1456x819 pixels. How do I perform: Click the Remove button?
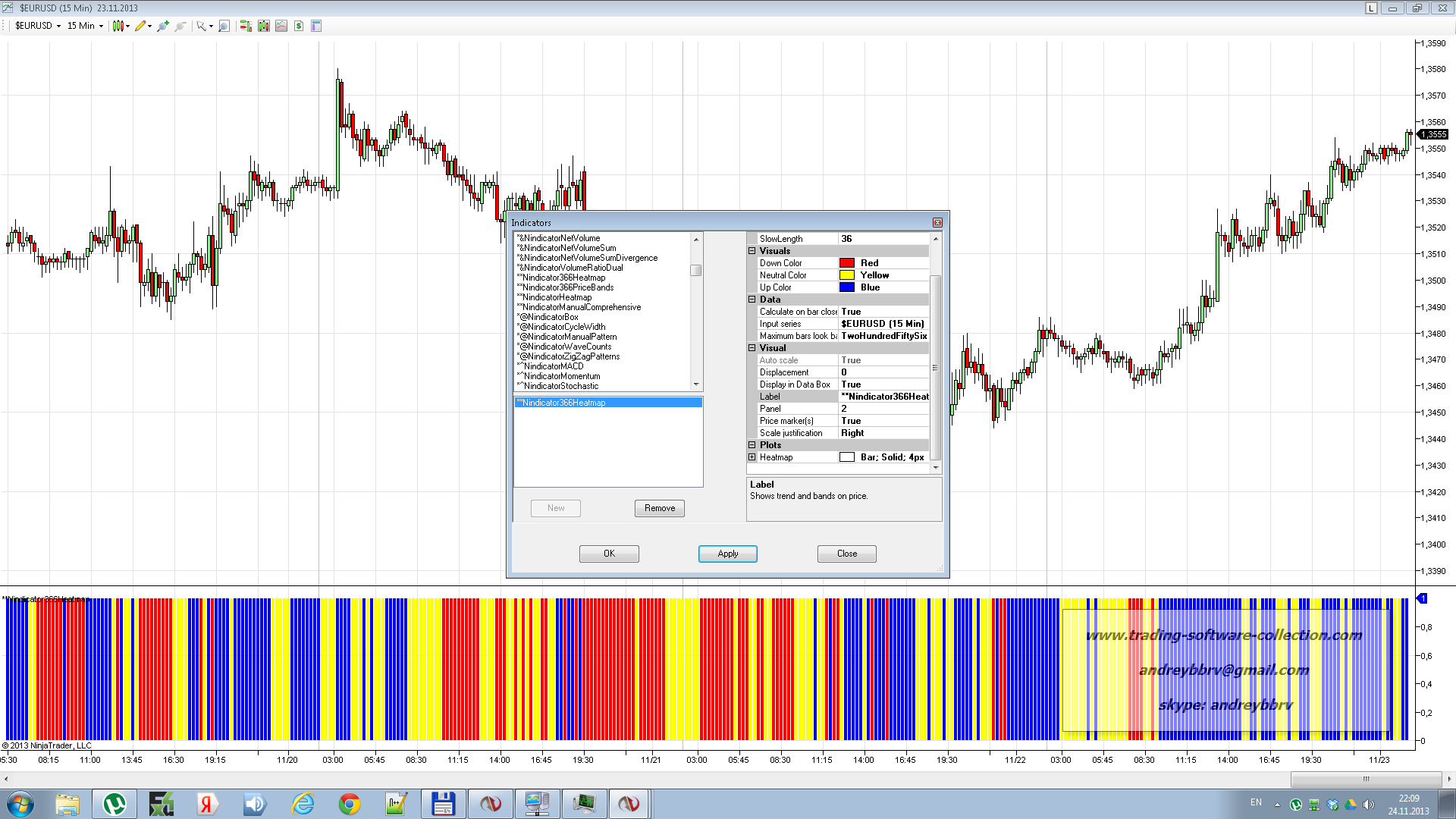click(x=659, y=508)
